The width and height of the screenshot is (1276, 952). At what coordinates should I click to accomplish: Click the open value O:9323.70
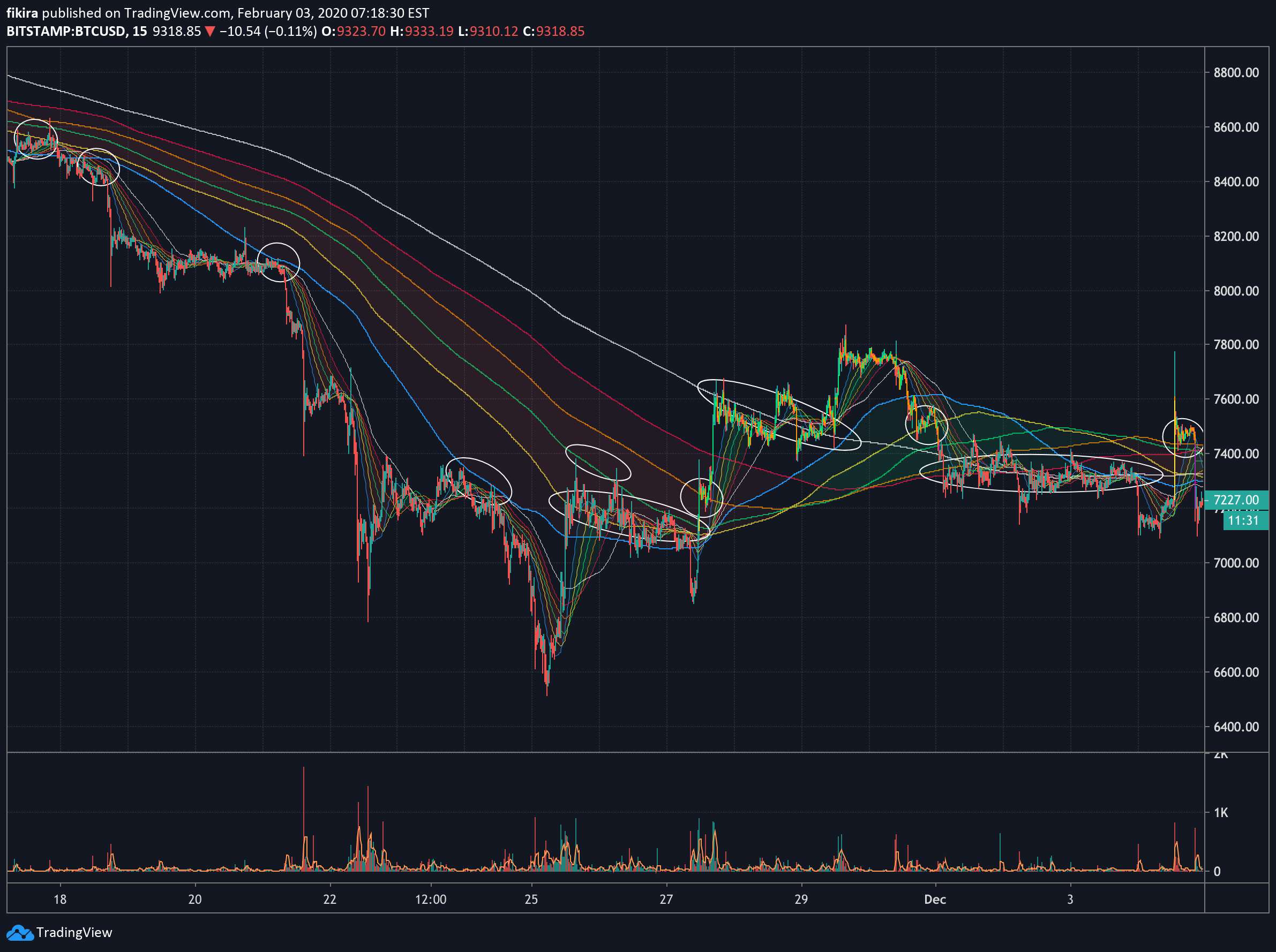tap(354, 31)
